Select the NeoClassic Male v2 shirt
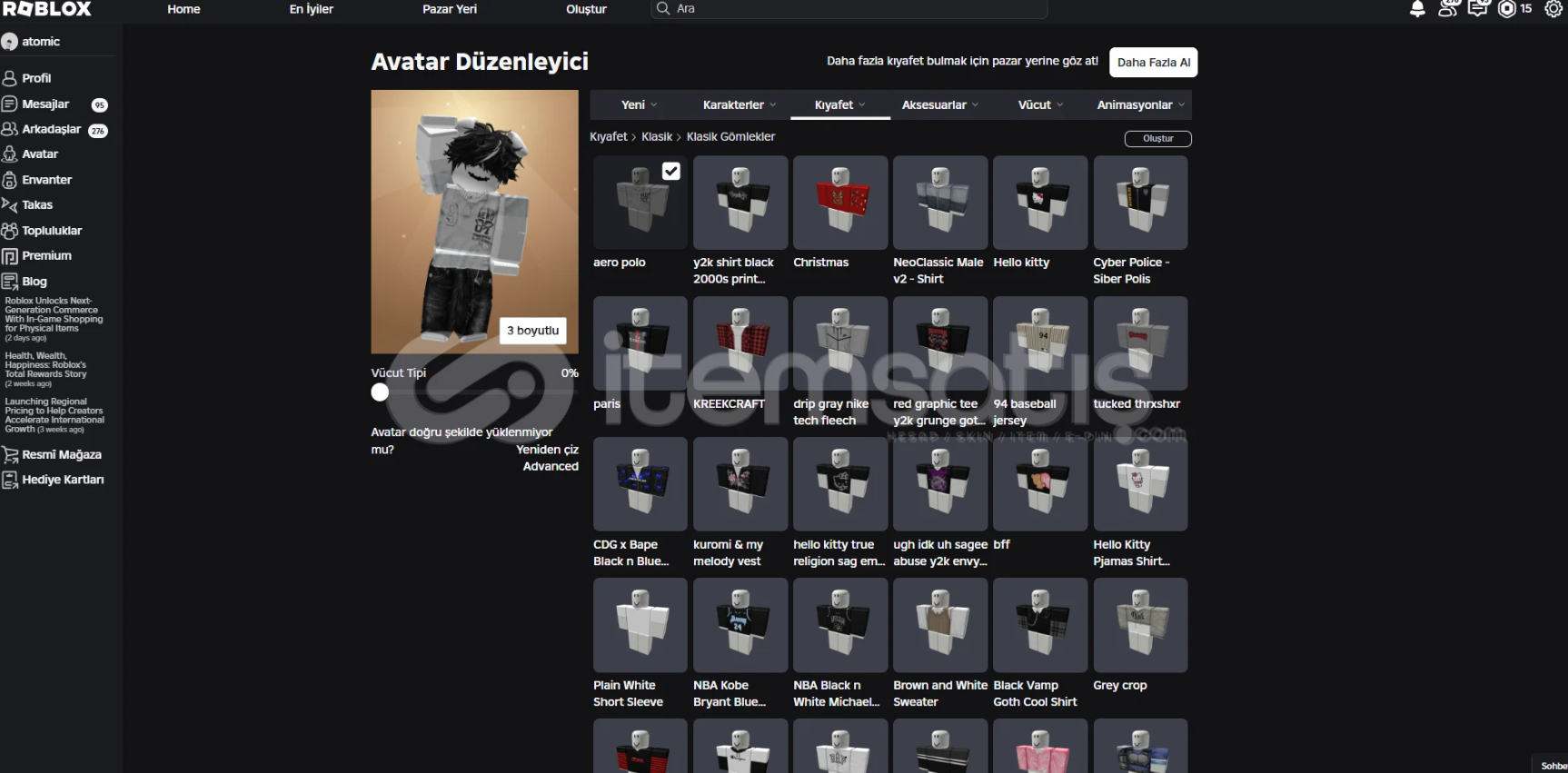Viewport: 1568px width, 773px height. click(940, 203)
